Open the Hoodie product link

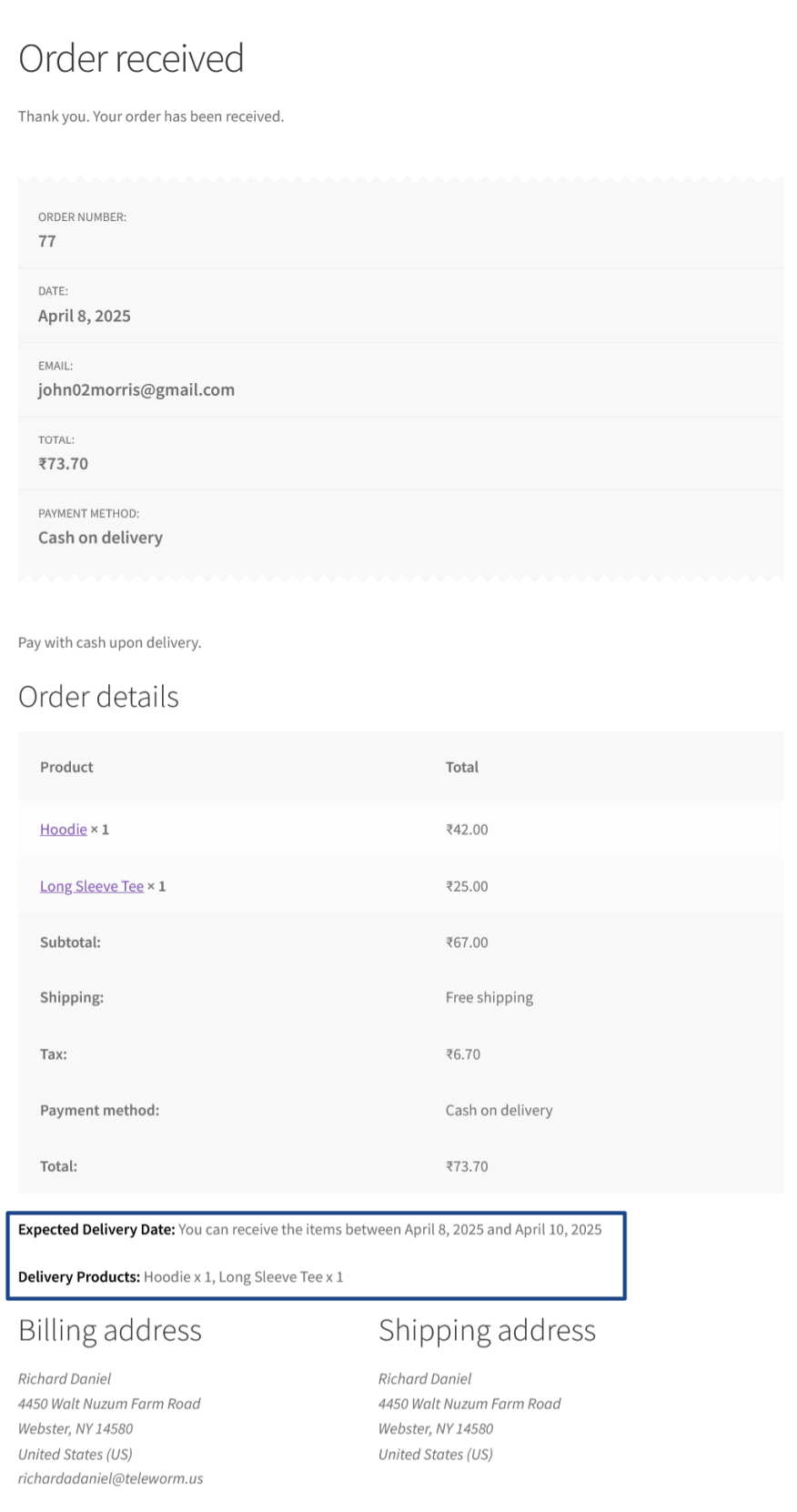[63, 830]
